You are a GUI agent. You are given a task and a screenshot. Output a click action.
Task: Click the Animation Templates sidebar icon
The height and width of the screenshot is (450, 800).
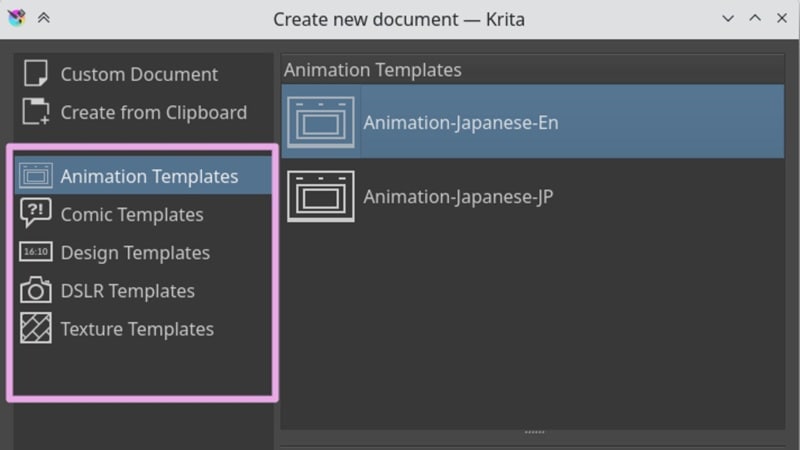[36, 176]
